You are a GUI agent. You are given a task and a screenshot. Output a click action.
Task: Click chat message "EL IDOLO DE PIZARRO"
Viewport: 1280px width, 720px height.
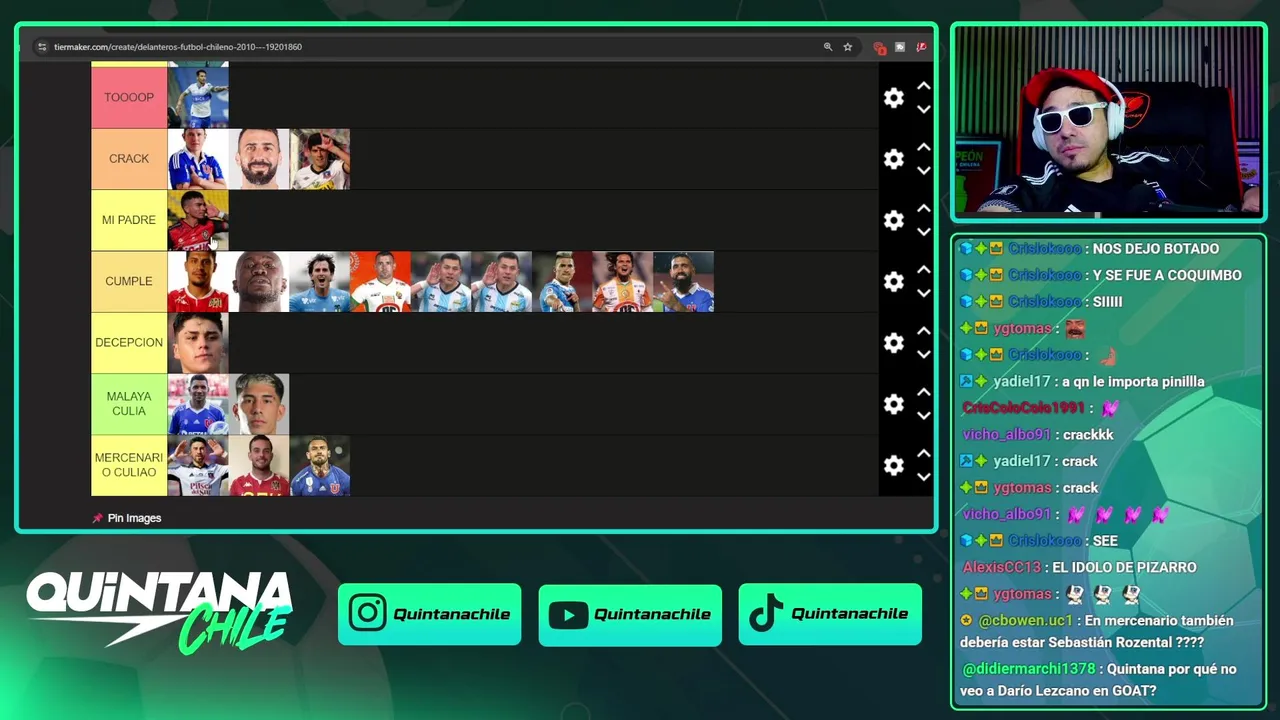[x=1124, y=567]
